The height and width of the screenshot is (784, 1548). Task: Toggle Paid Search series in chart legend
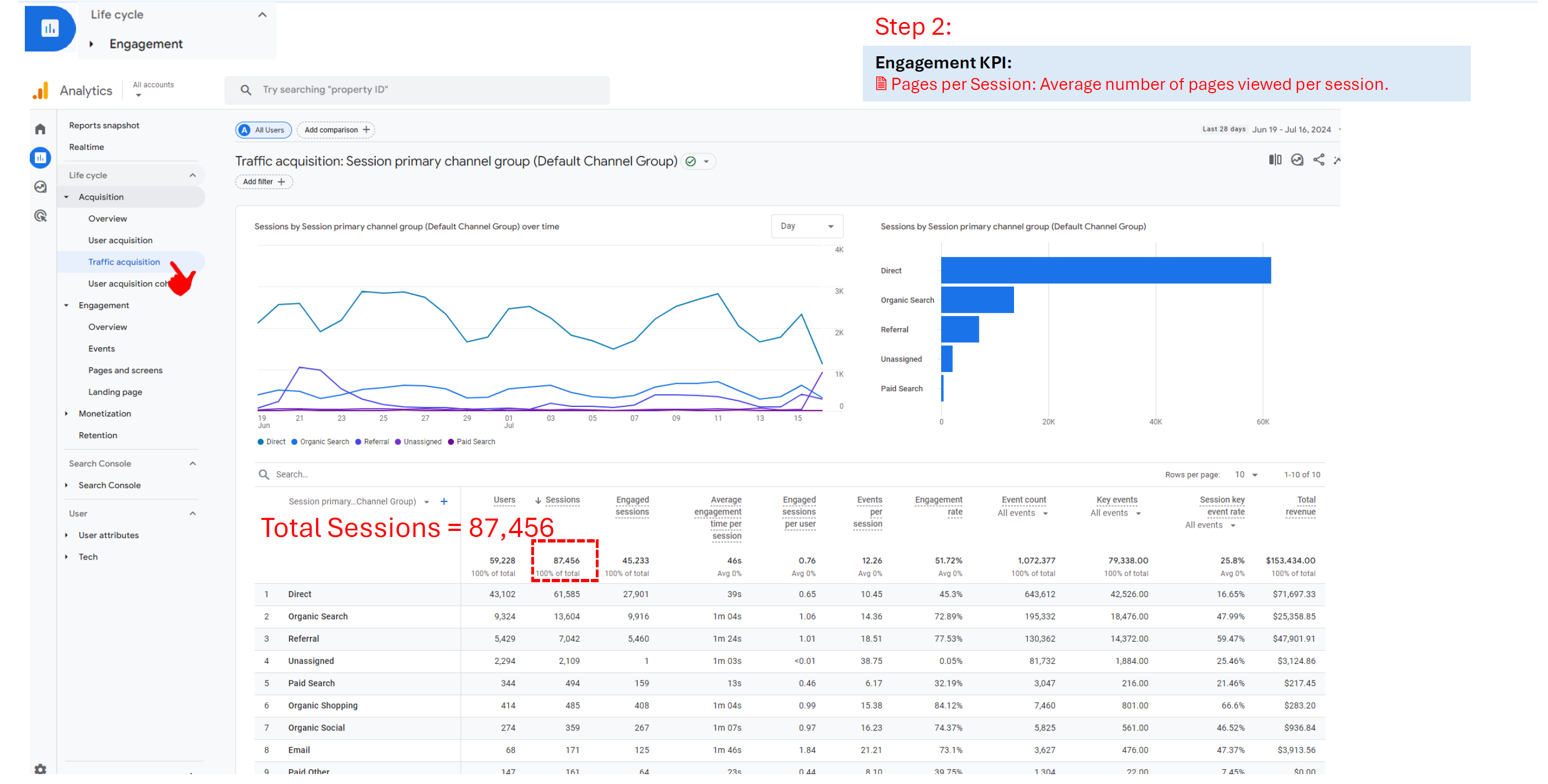pos(472,442)
